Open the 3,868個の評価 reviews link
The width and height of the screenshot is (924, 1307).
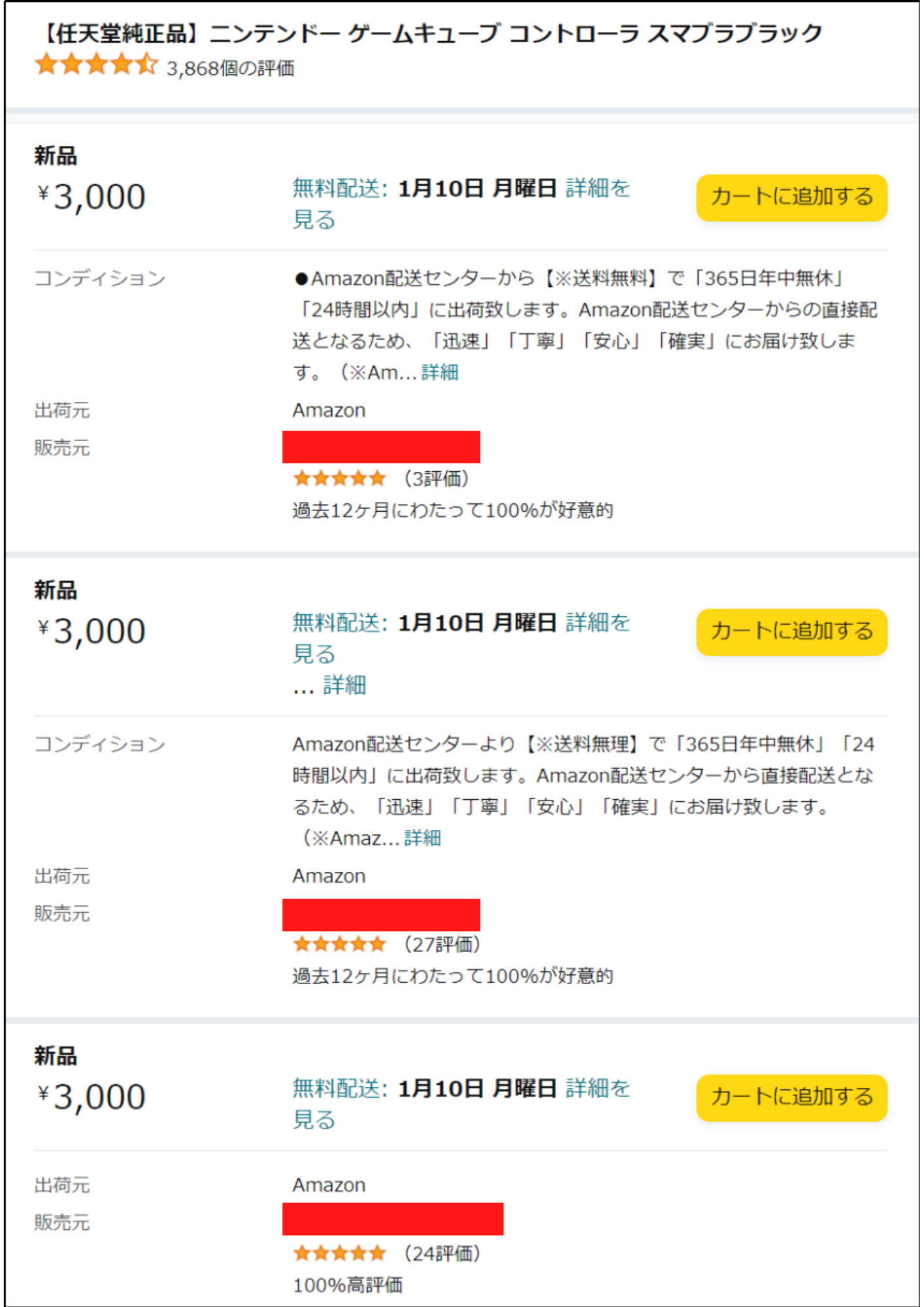point(230,68)
